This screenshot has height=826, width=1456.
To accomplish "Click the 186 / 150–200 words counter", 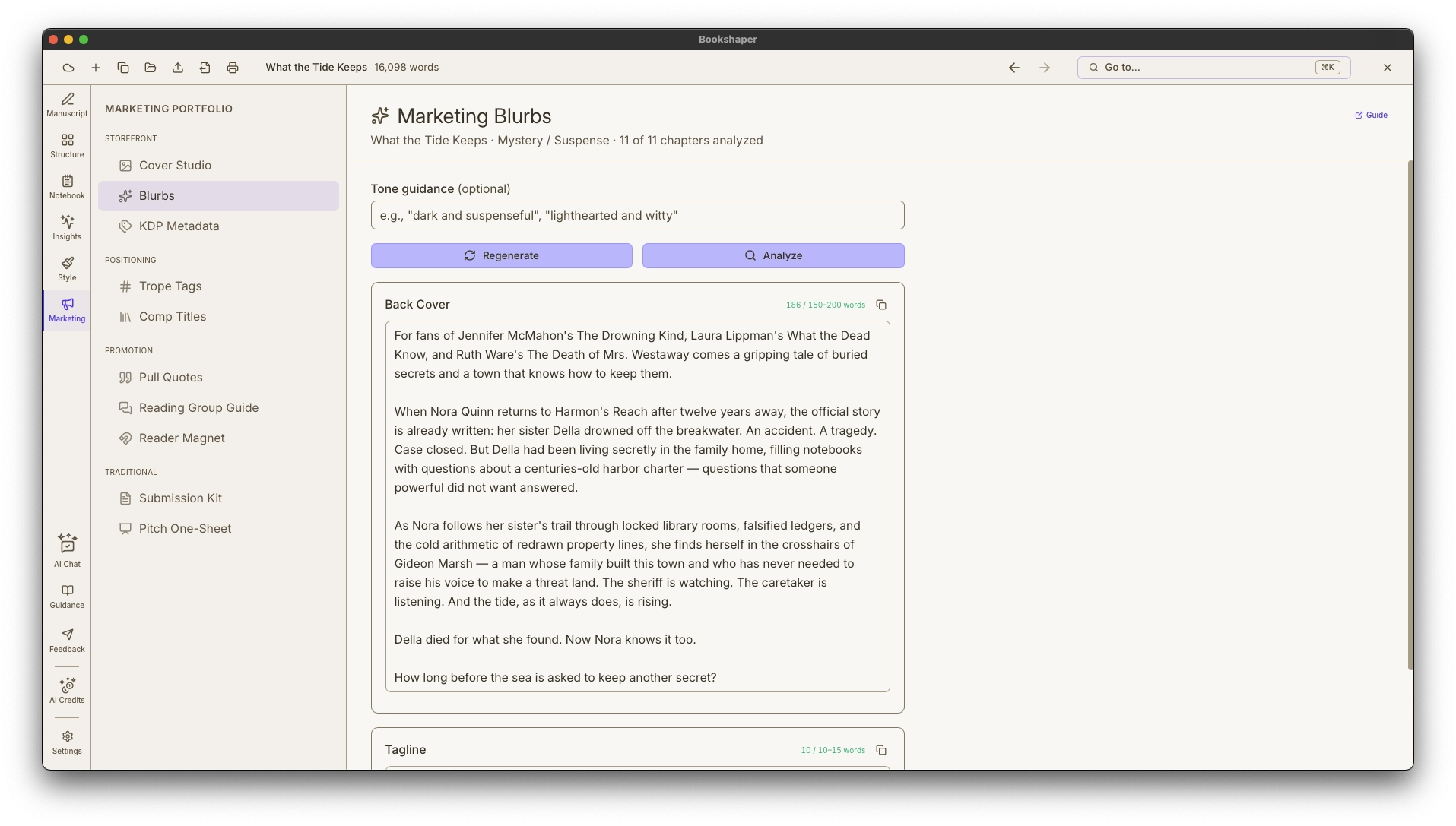I will (826, 305).
